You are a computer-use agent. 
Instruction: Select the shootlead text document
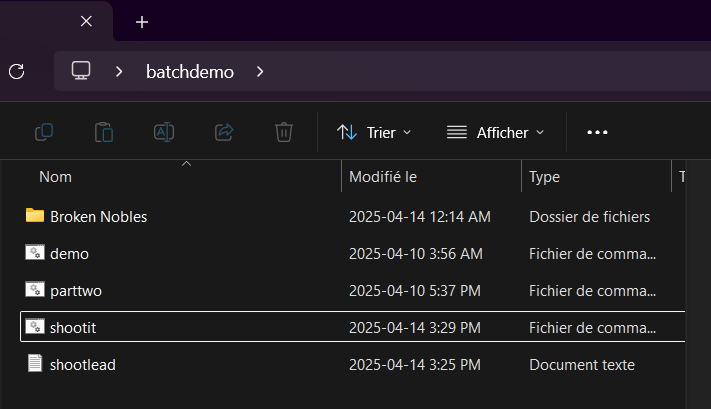[83, 365]
